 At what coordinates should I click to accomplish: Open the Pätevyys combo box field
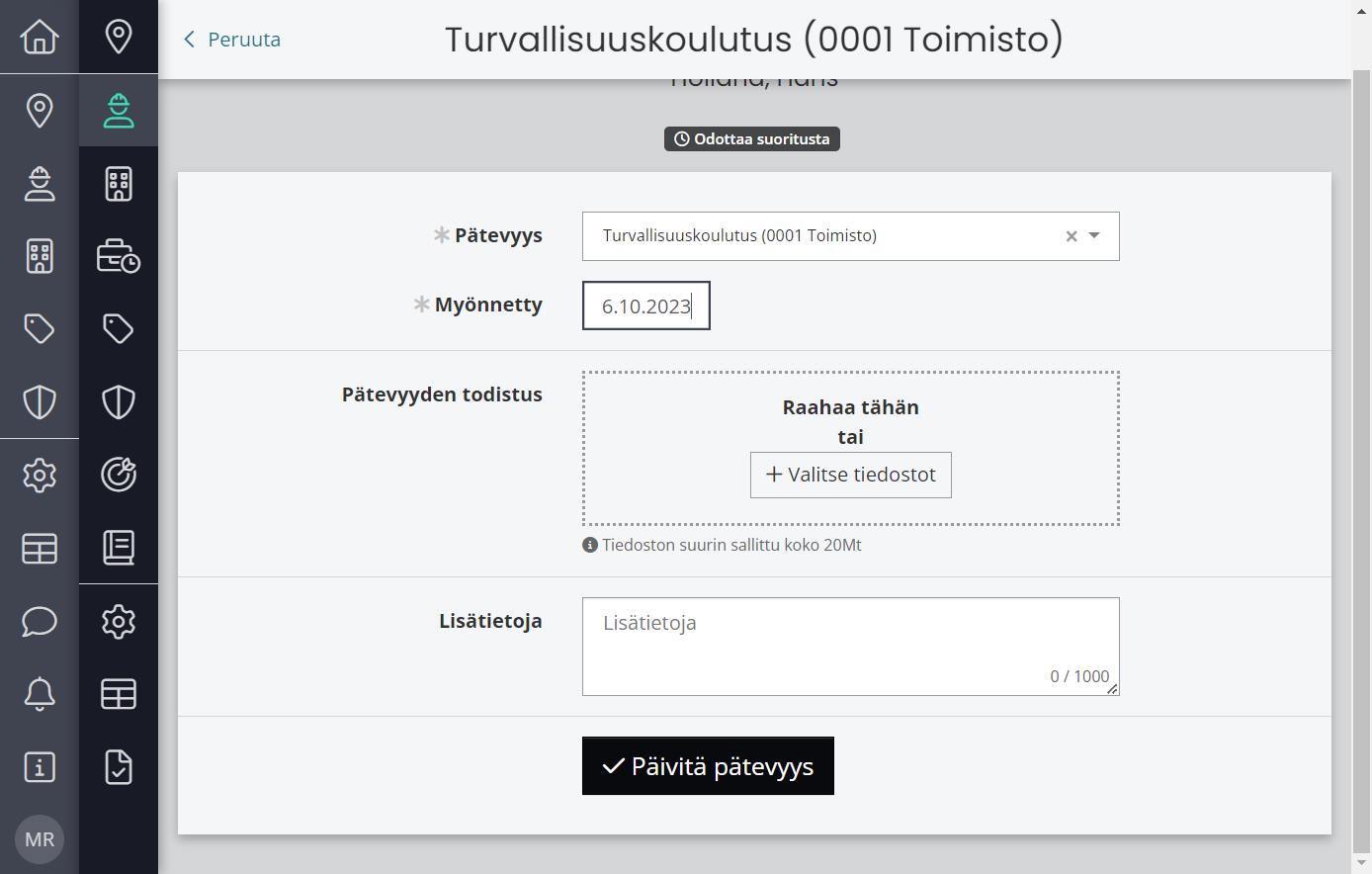851,236
